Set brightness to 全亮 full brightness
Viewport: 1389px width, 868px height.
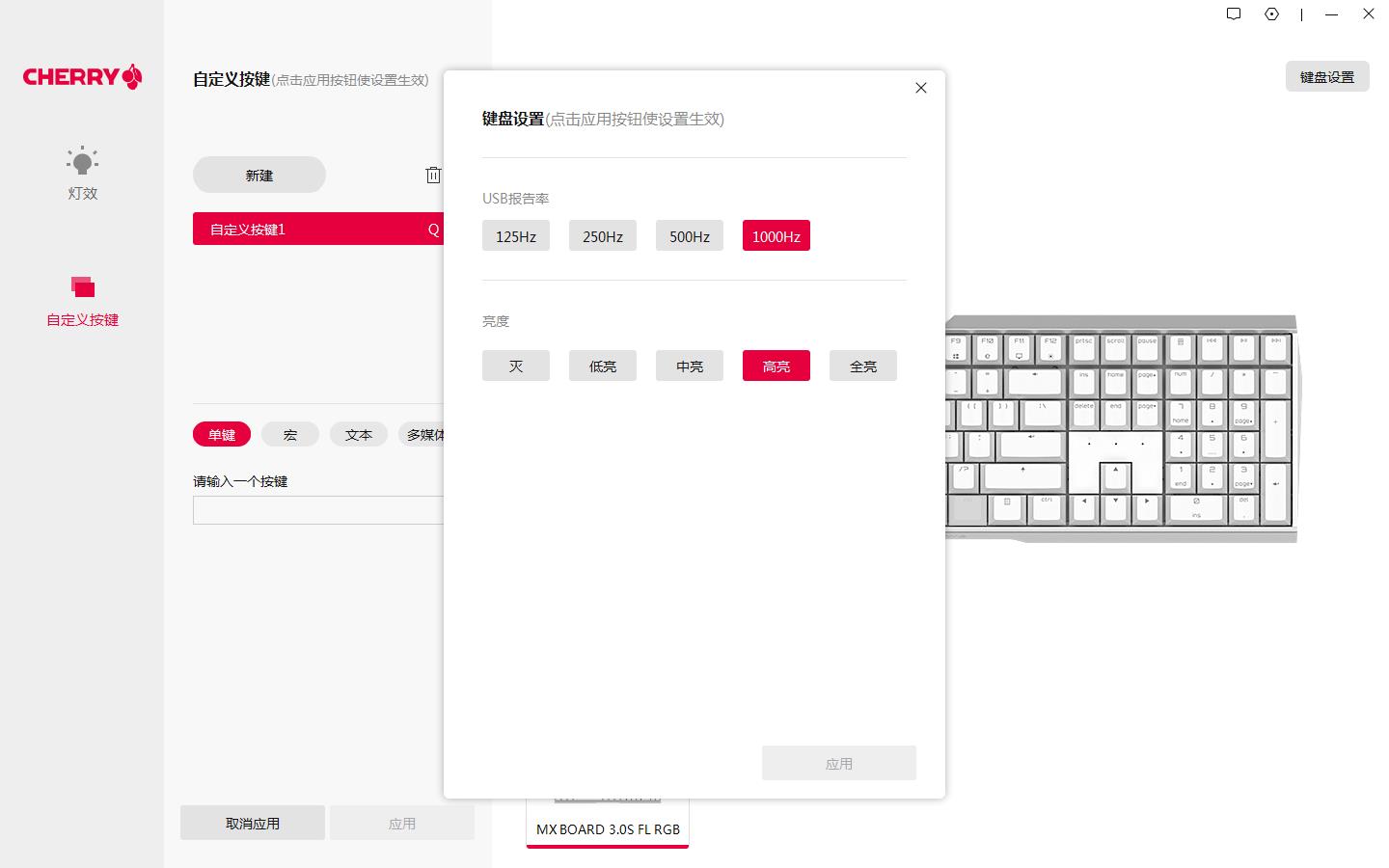pyautogui.click(x=862, y=366)
